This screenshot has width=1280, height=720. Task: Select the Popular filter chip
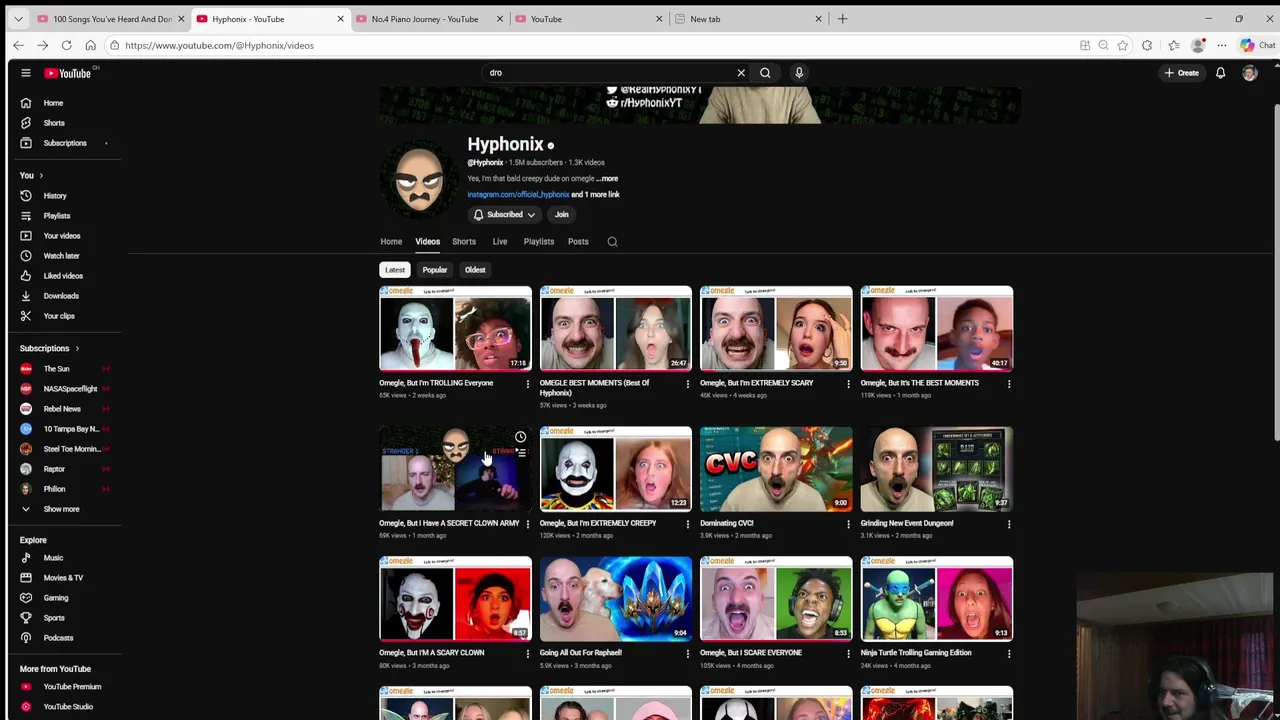(x=434, y=270)
